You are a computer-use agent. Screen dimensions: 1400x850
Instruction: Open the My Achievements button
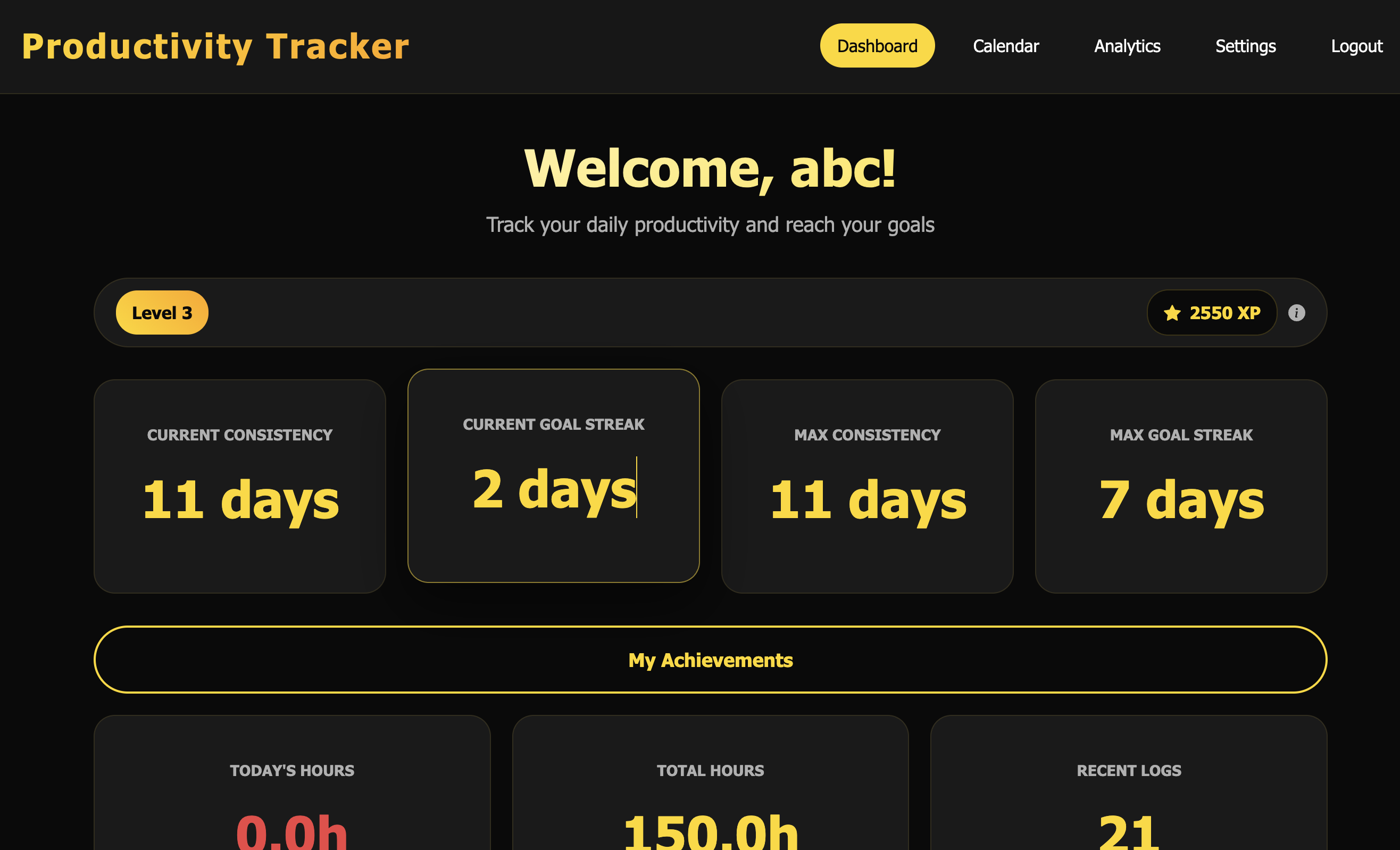[x=710, y=660]
